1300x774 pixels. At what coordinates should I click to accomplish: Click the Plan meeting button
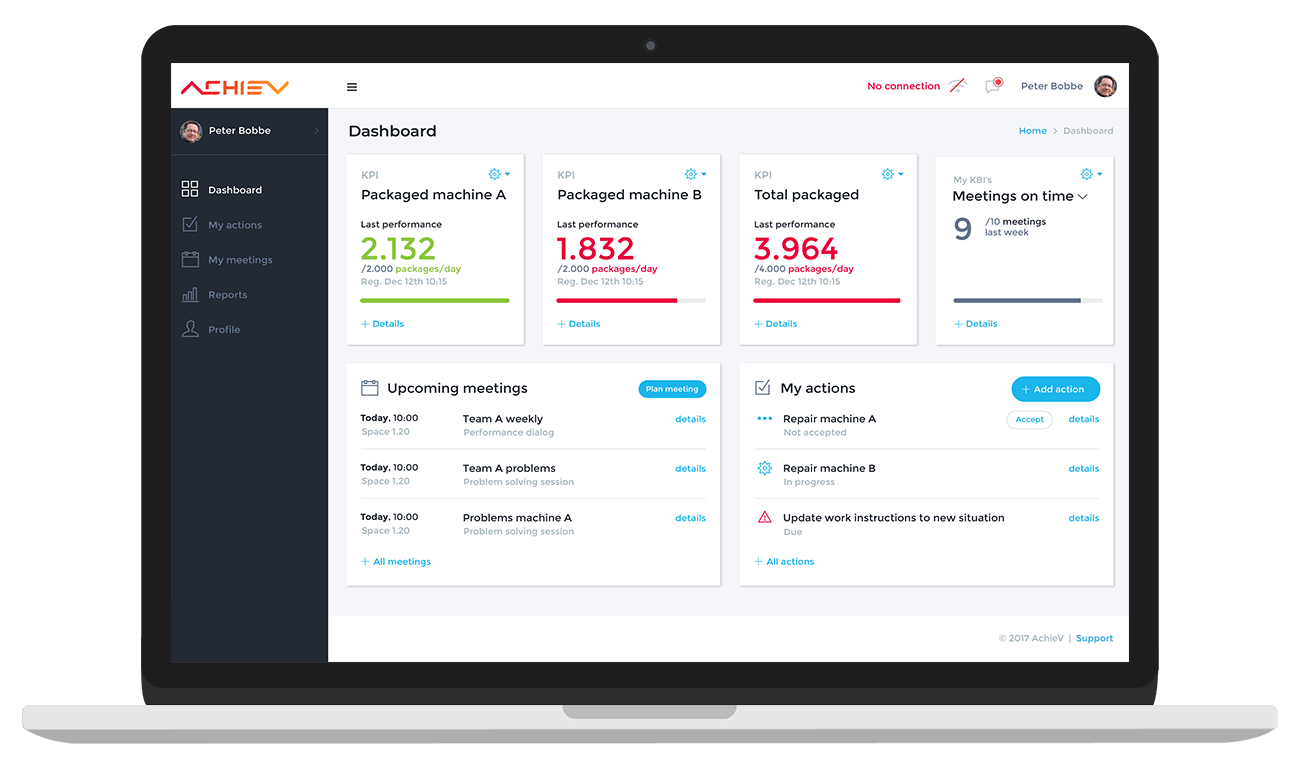pos(672,389)
